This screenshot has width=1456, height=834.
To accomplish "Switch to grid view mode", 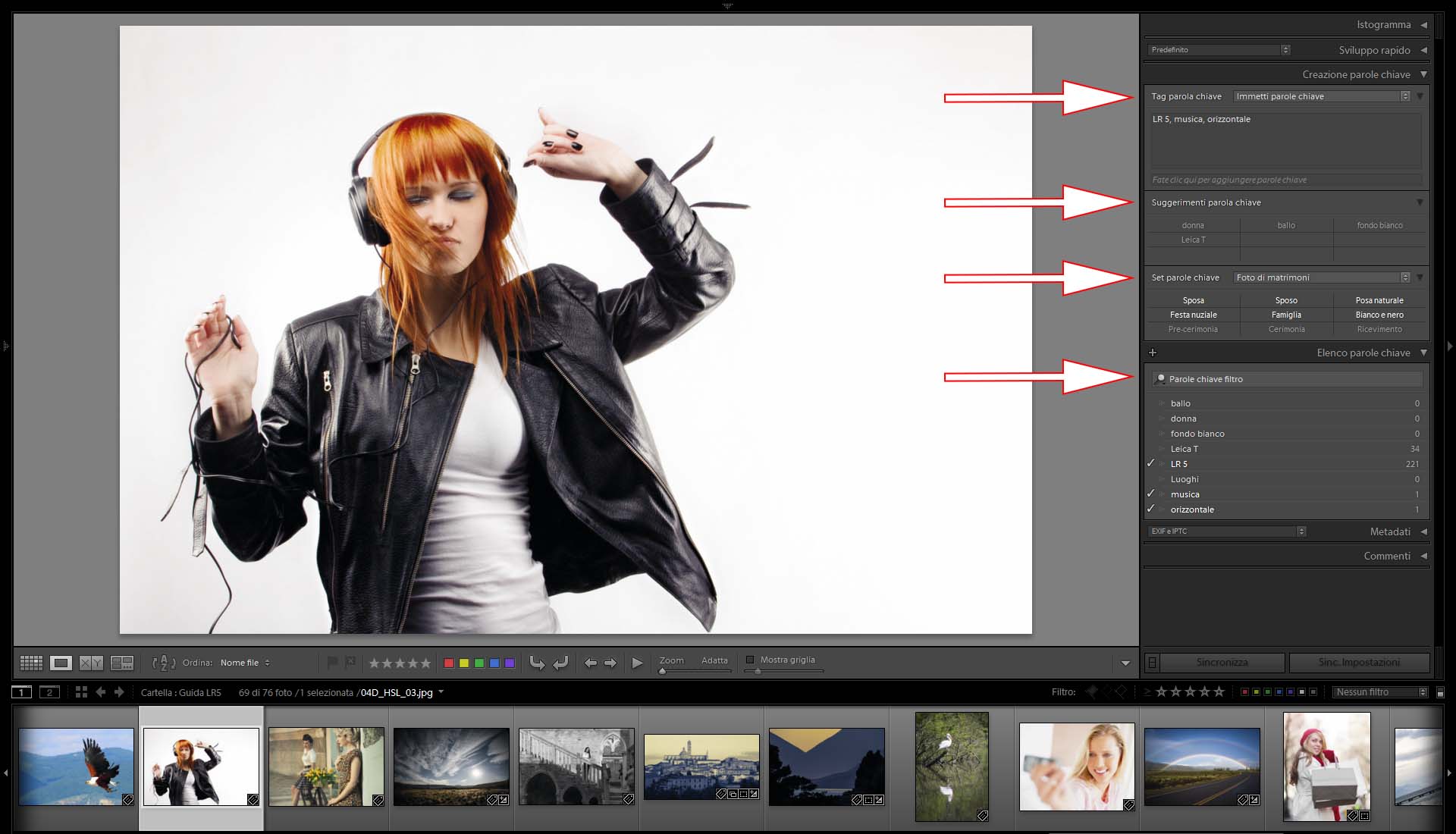I will point(31,663).
